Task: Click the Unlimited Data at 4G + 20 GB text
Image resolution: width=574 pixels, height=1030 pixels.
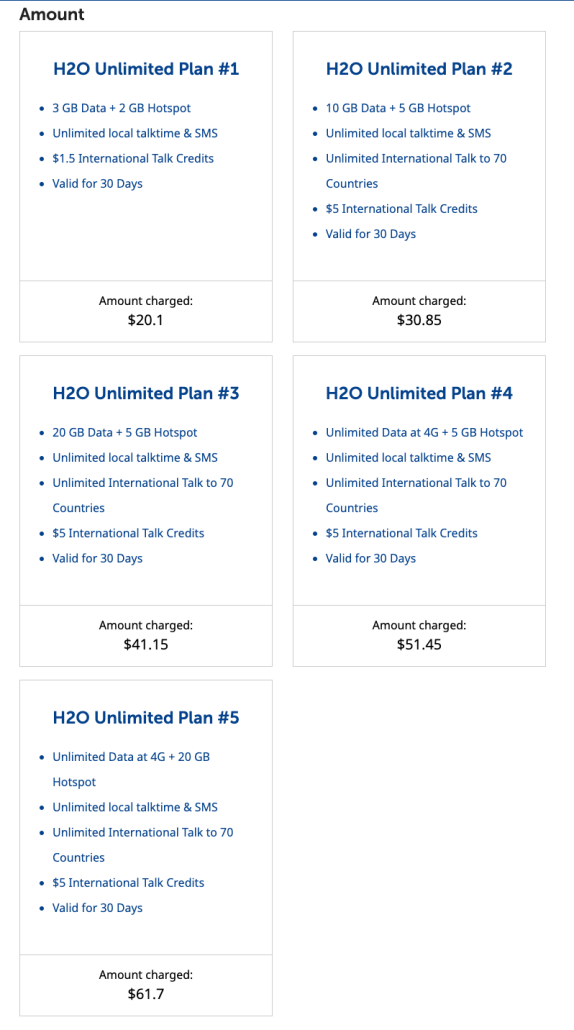Action: click(x=131, y=757)
